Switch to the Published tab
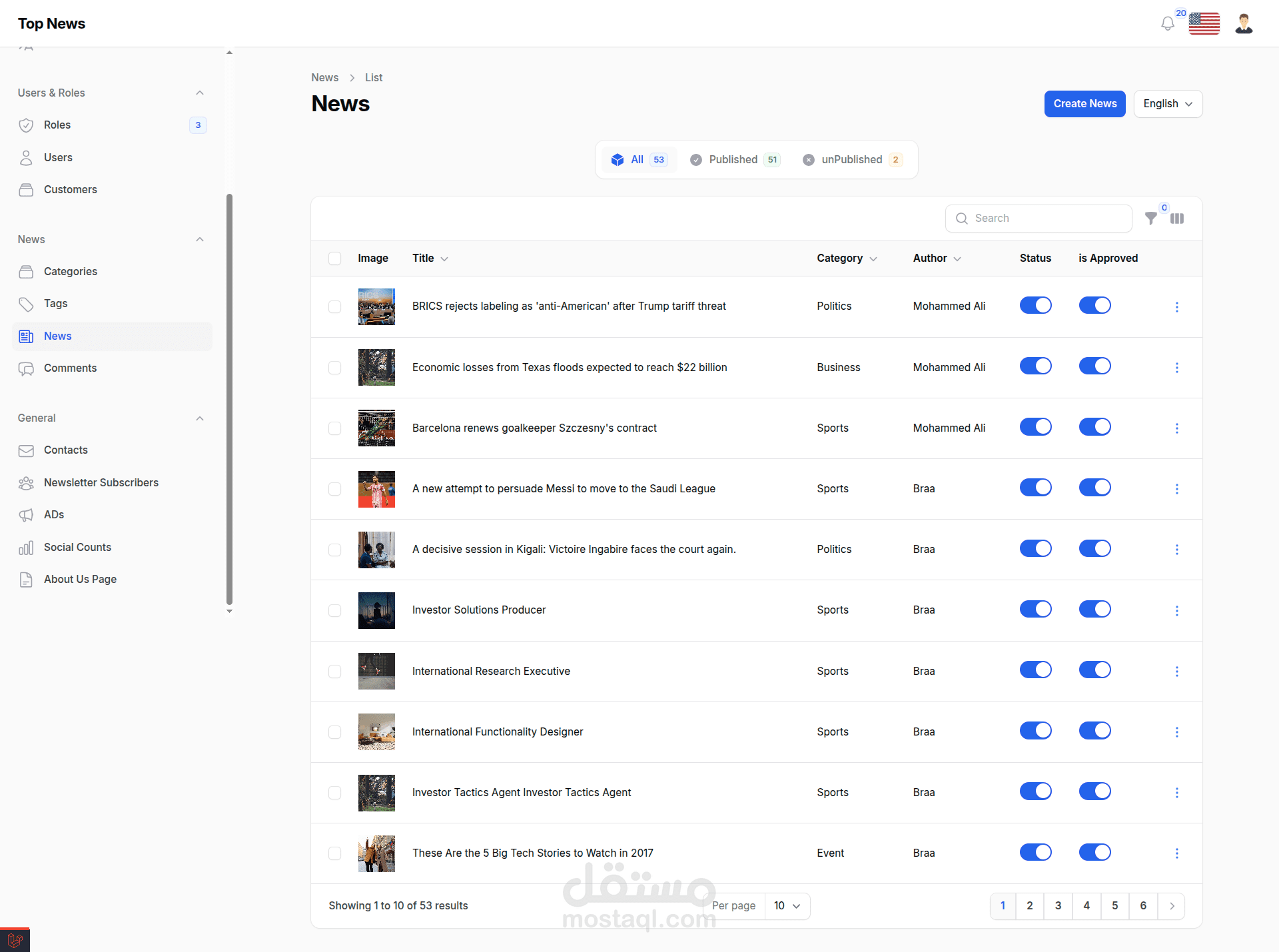This screenshot has height=952, width=1279. tap(734, 160)
